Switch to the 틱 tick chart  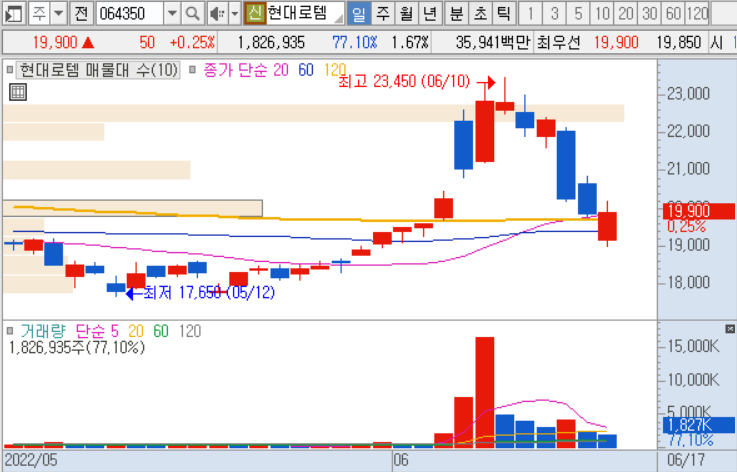pos(504,13)
